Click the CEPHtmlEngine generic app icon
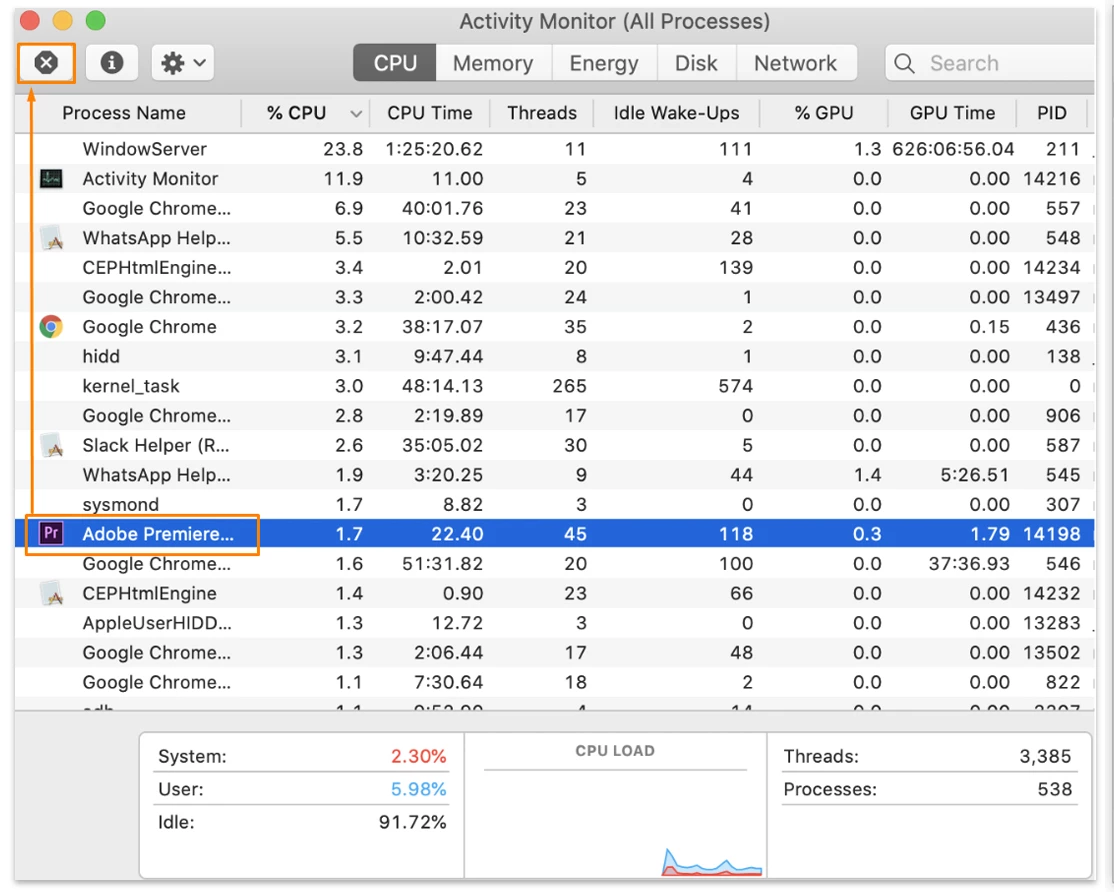Screen dimensions: 1114x892 point(52,593)
